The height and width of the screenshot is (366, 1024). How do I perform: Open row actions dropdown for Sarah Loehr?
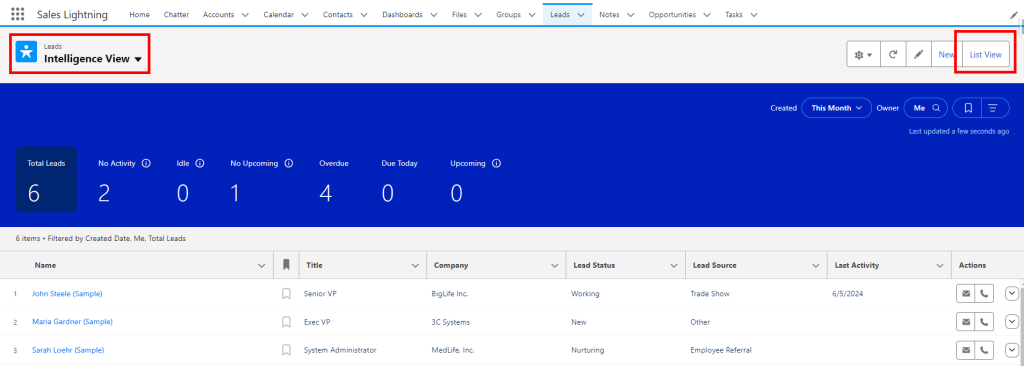click(1012, 350)
